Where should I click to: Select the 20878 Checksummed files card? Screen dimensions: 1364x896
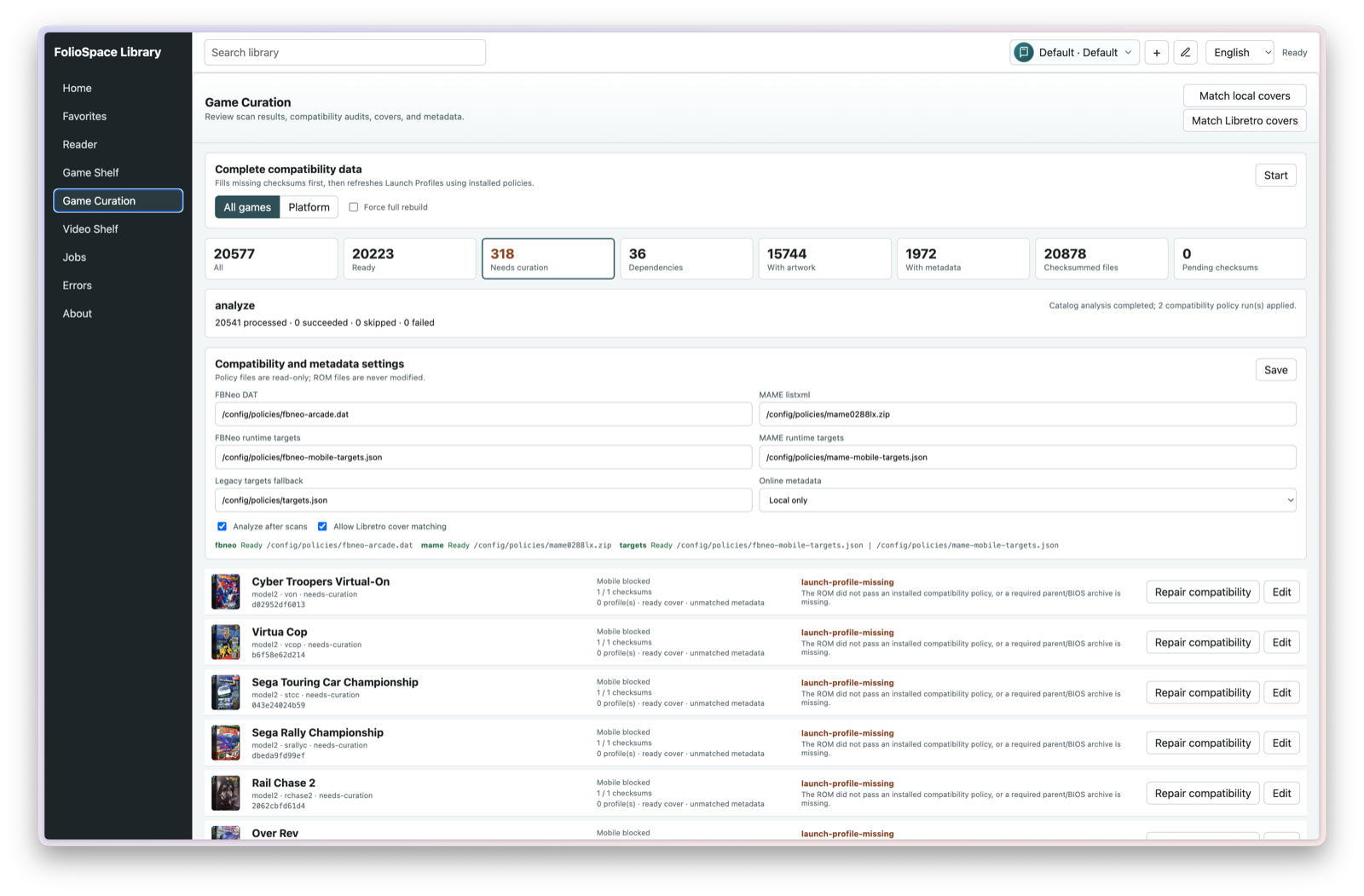pos(1101,258)
